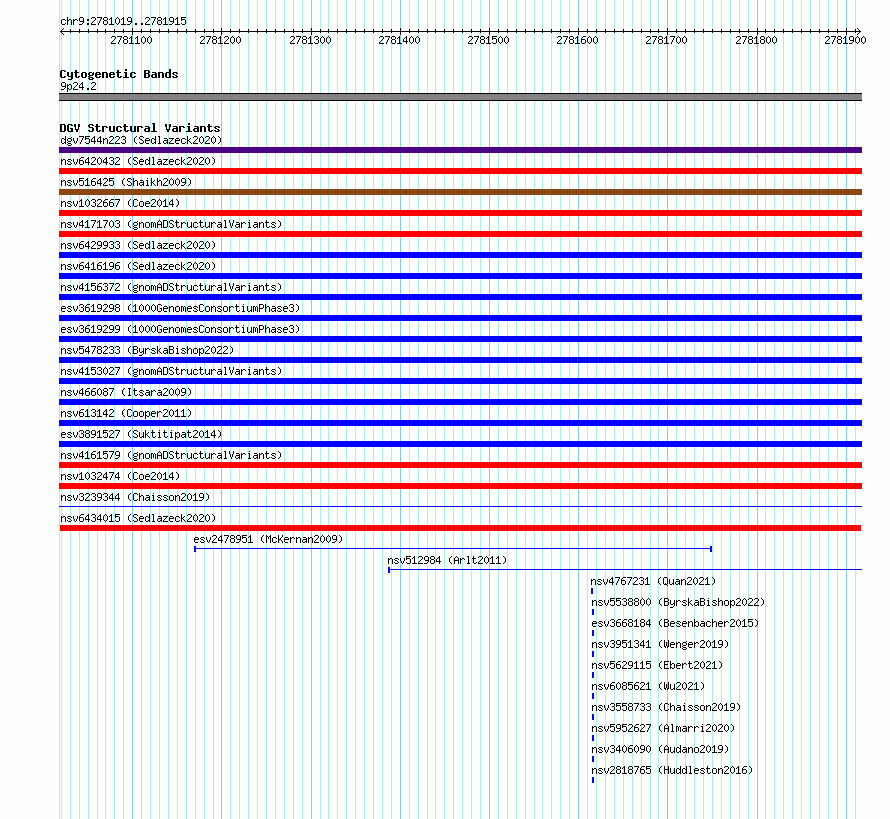Select esv3891527 (Suktitipat2014) label
Viewport: 890px width, 819px height.
click(x=141, y=434)
